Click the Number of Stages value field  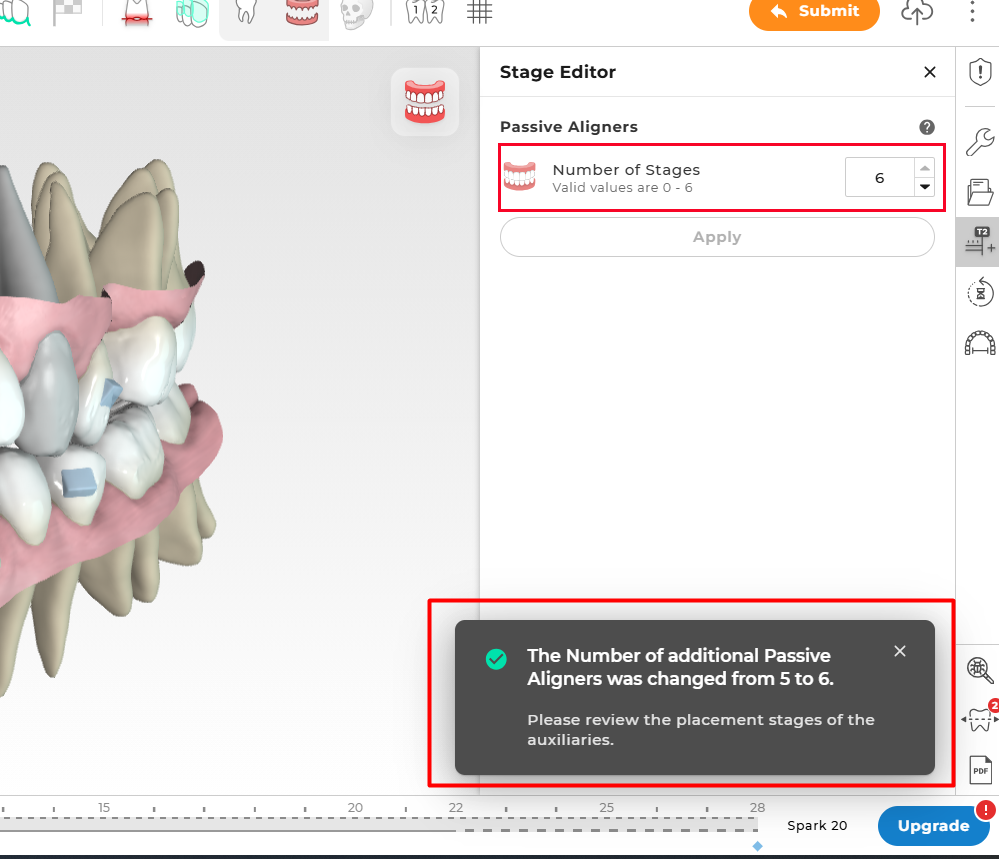pos(879,177)
